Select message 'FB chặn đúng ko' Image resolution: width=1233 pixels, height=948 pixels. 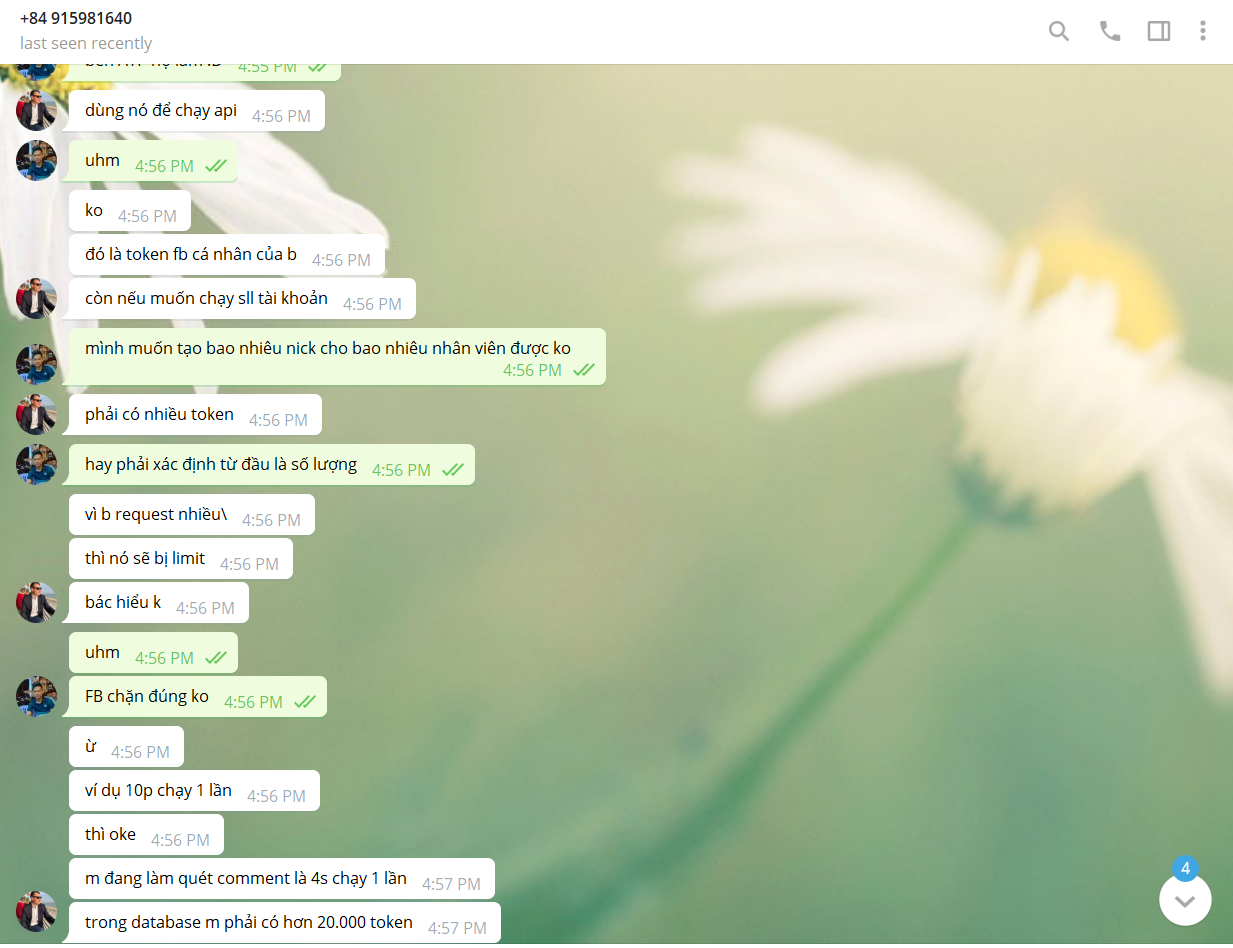tap(197, 697)
